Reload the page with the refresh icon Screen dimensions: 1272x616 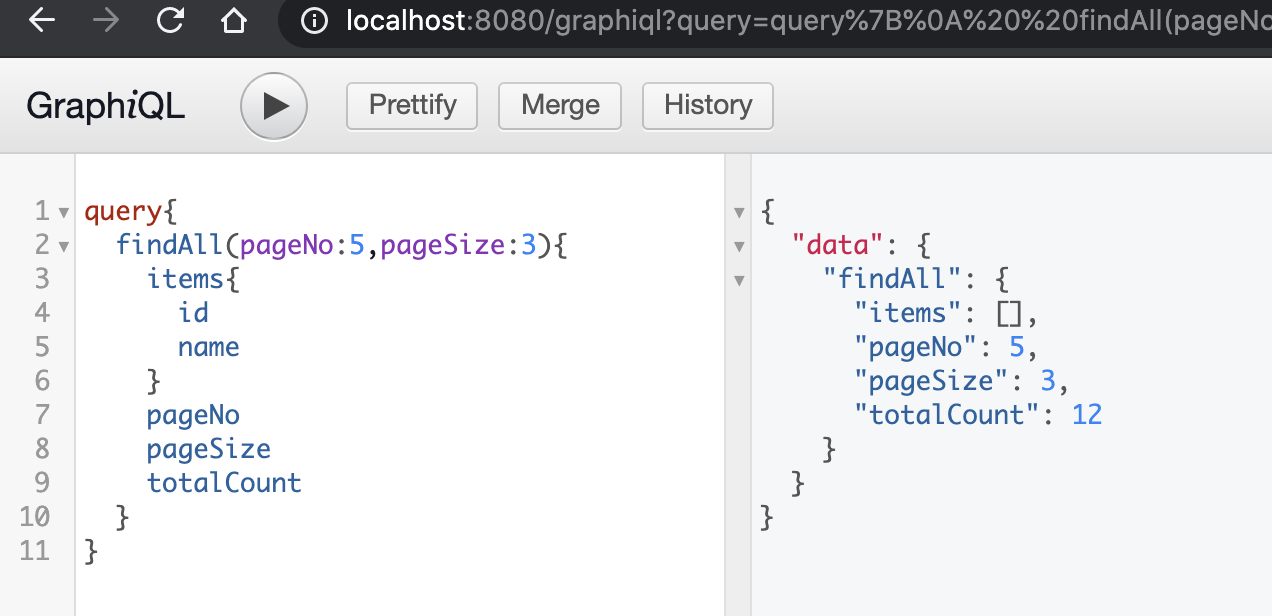[171, 20]
